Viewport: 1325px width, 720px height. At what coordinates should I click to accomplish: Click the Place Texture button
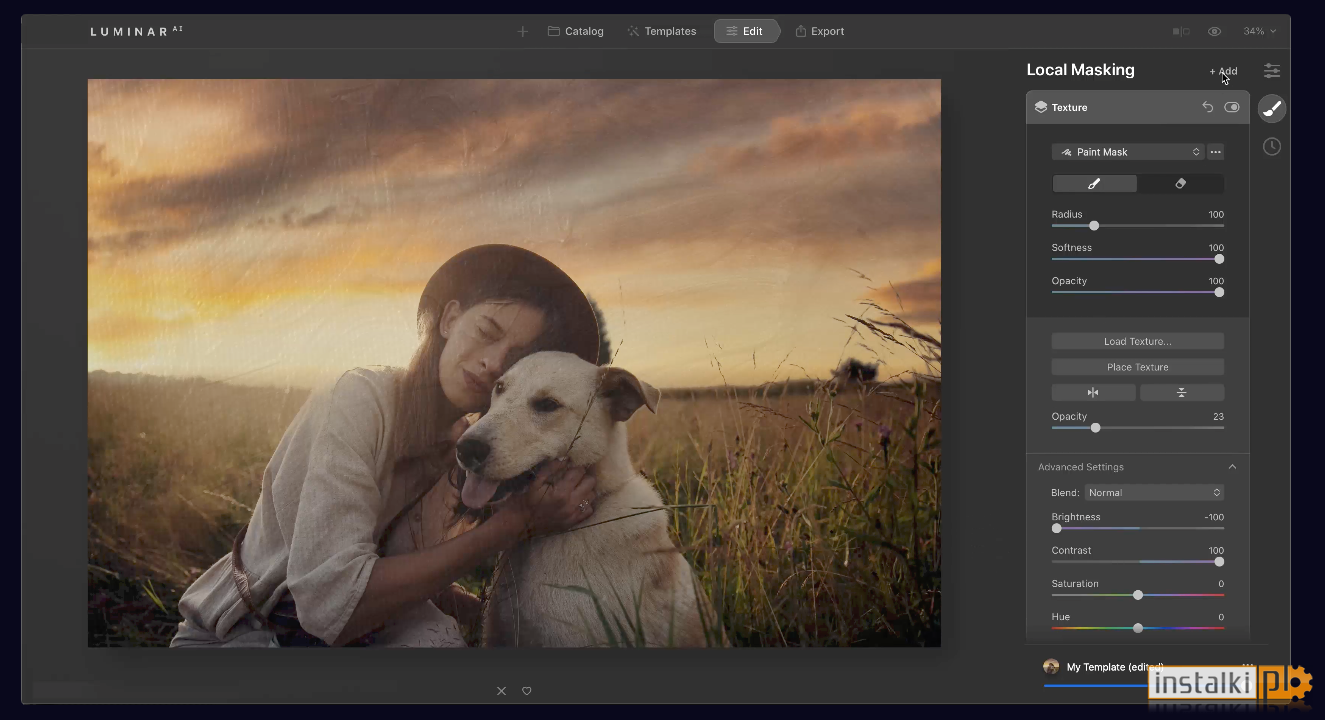[1138, 367]
